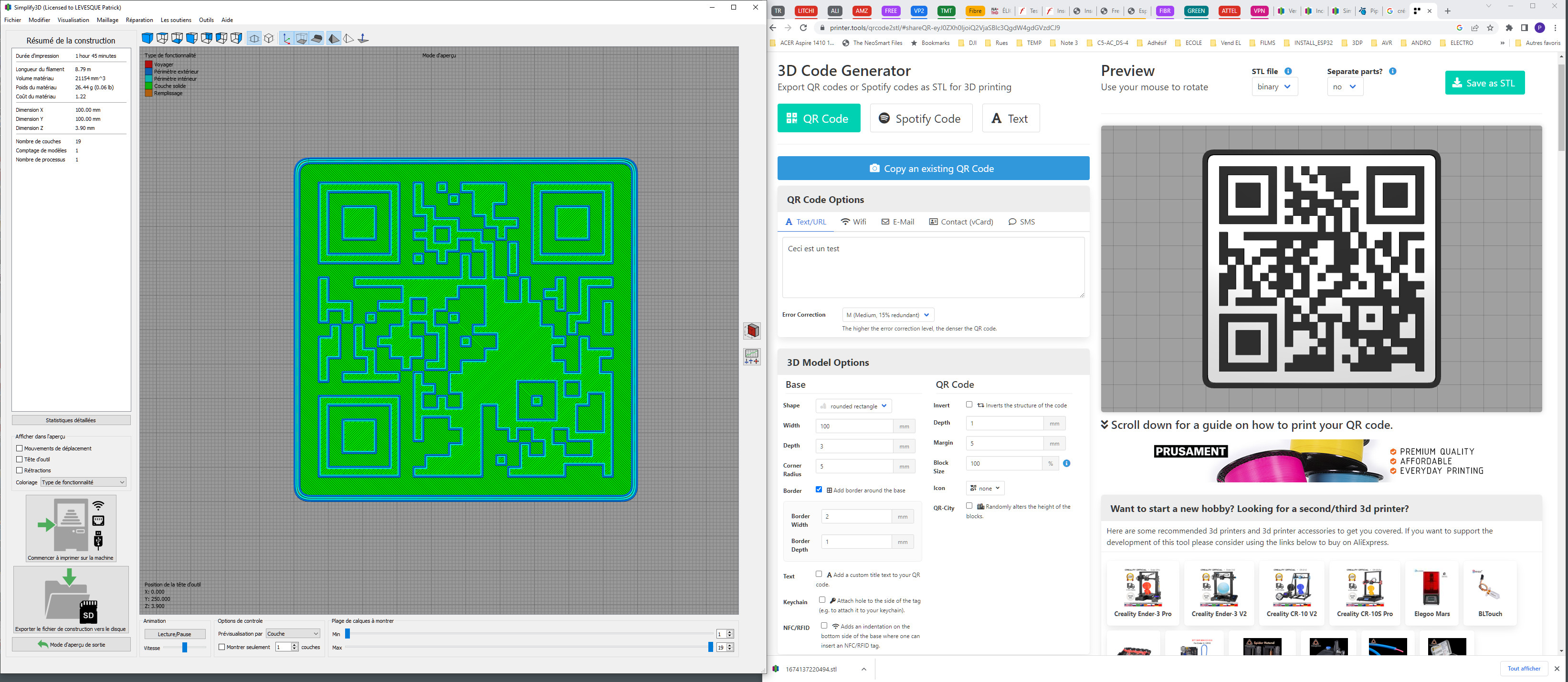The height and width of the screenshot is (682, 1568).
Task: Click the QR text area containing 'Ceci est un test'
Action: [933, 267]
